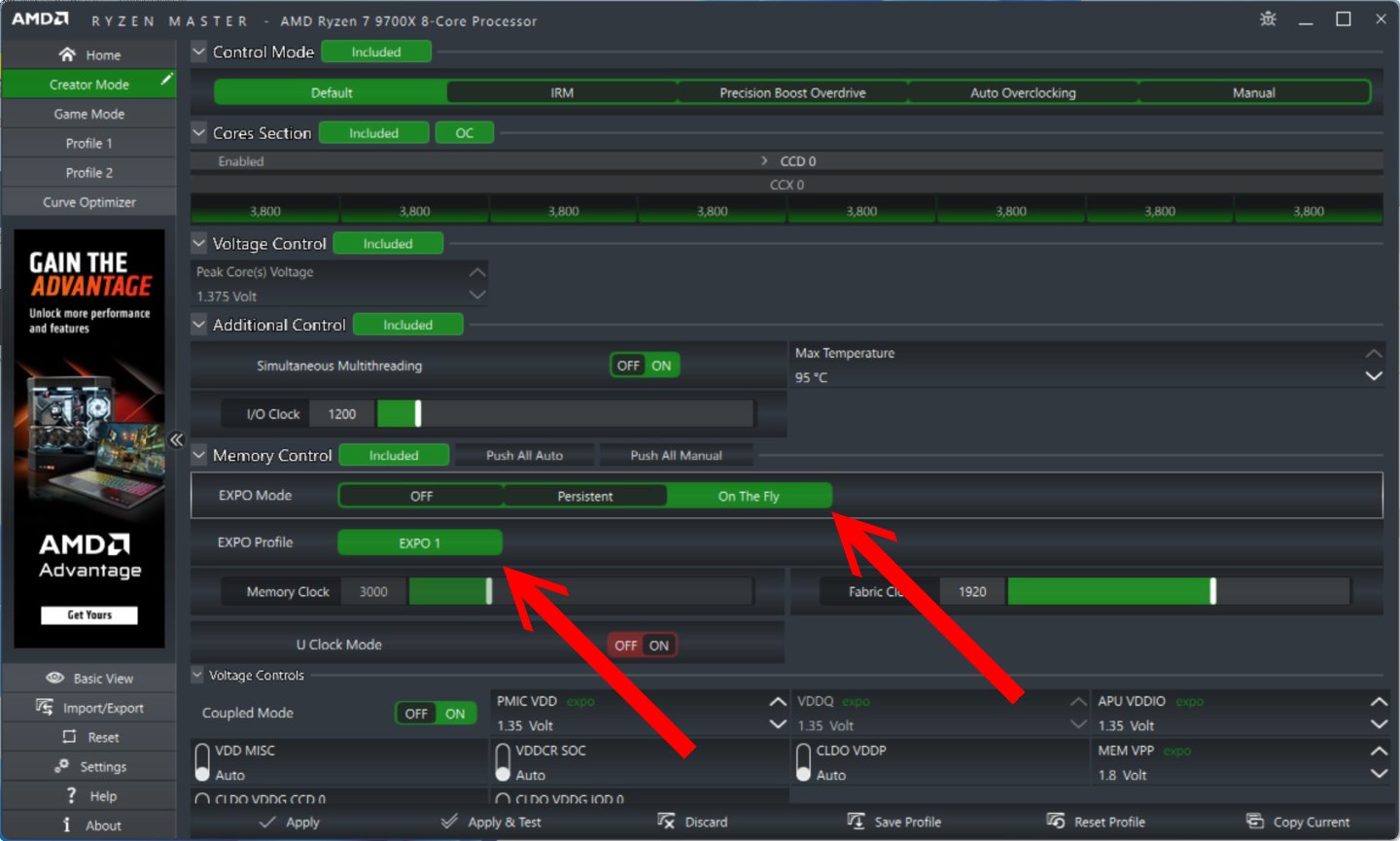The width and height of the screenshot is (1400, 841).
Task: Click the Copy Current icon
Action: tap(1255, 822)
